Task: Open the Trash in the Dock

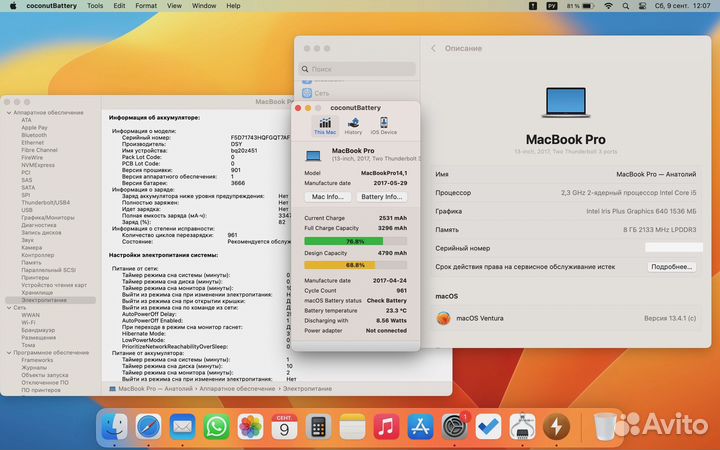Action: click(x=605, y=427)
